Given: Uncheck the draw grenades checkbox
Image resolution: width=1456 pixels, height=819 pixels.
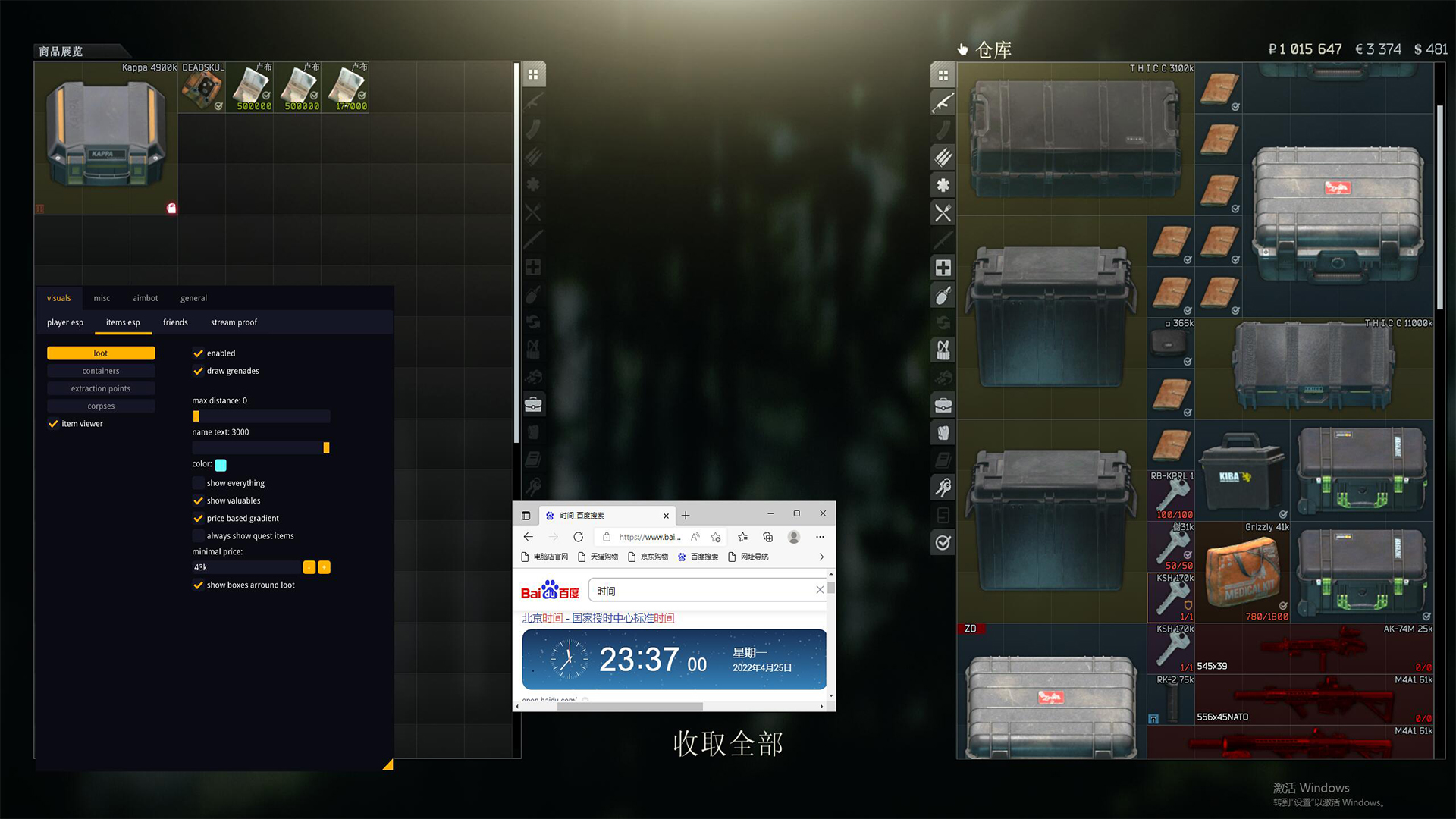Looking at the screenshot, I should [198, 371].
